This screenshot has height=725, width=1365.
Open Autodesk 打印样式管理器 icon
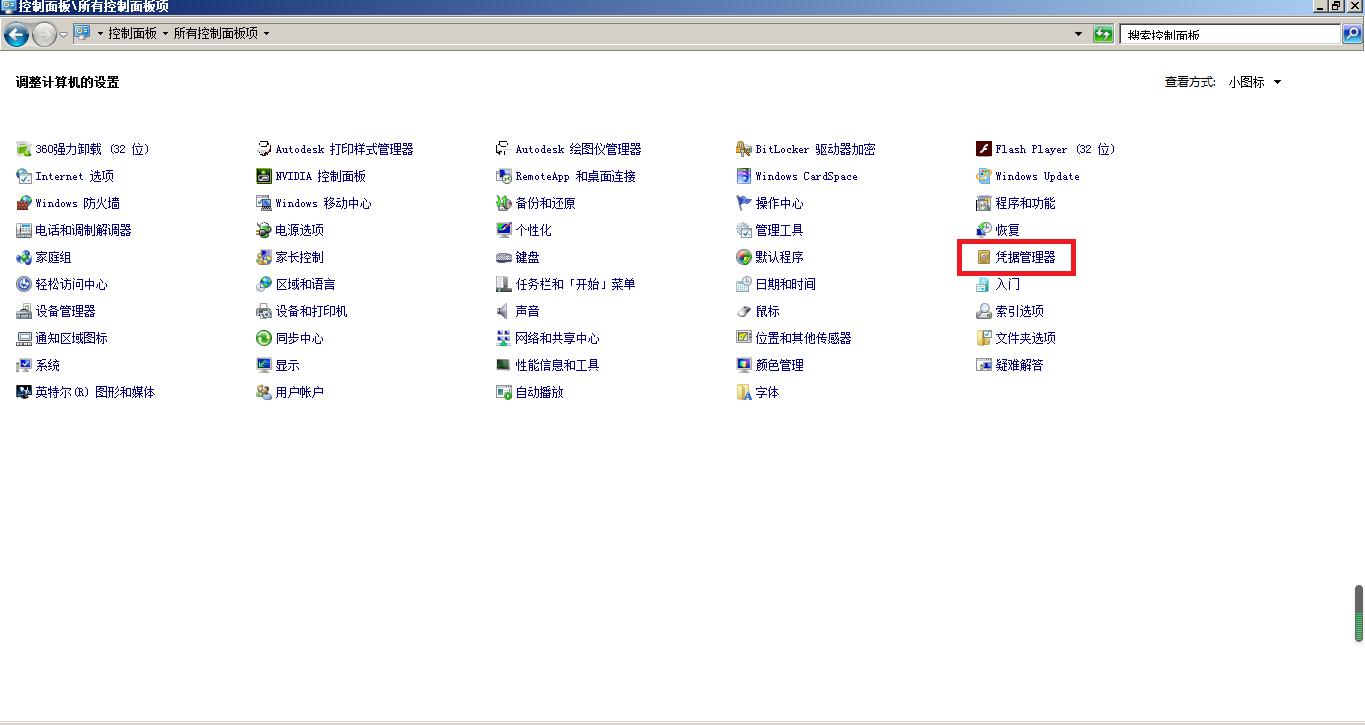point(264,149)
